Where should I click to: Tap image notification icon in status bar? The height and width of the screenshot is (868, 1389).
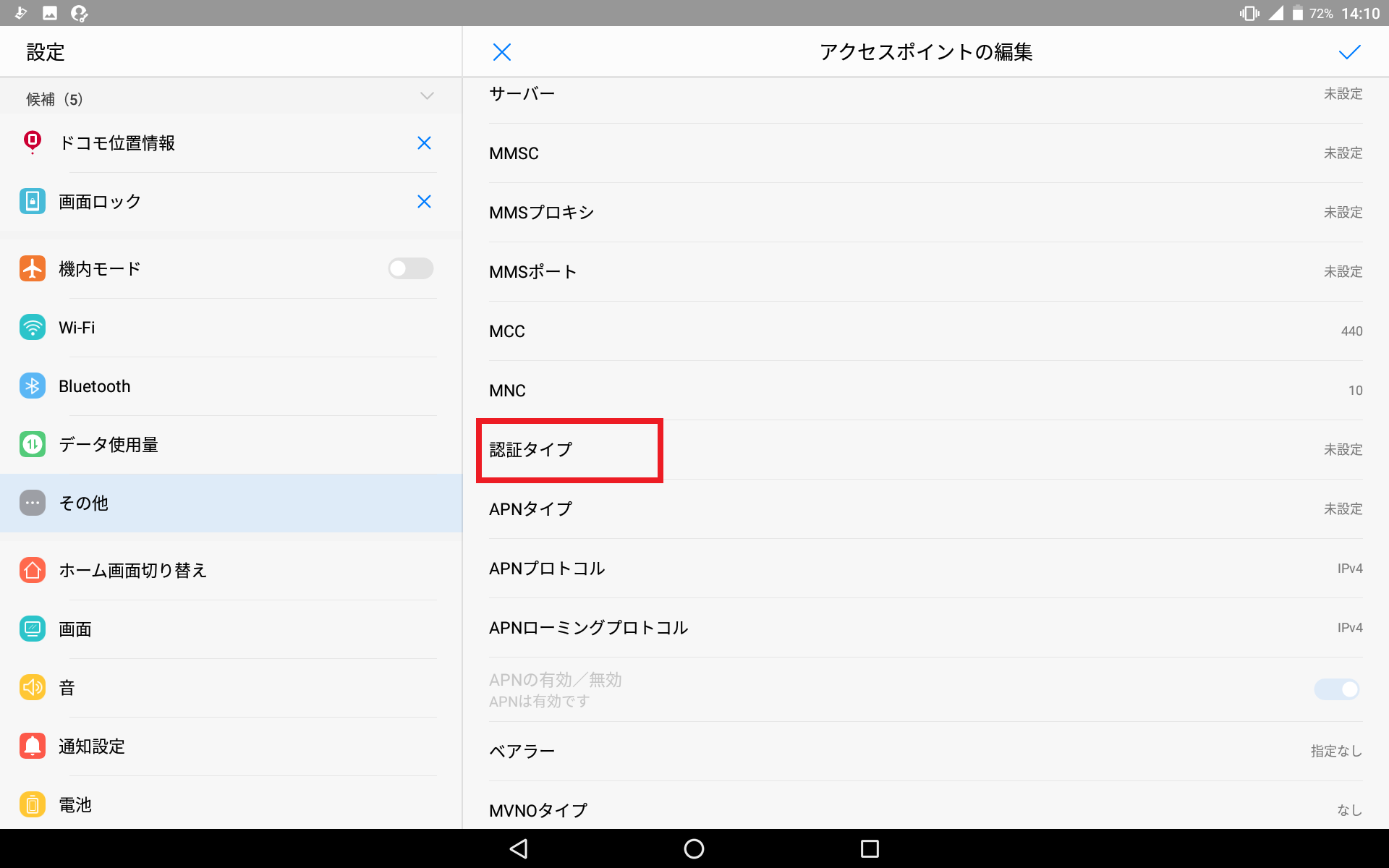click(50, 13)
